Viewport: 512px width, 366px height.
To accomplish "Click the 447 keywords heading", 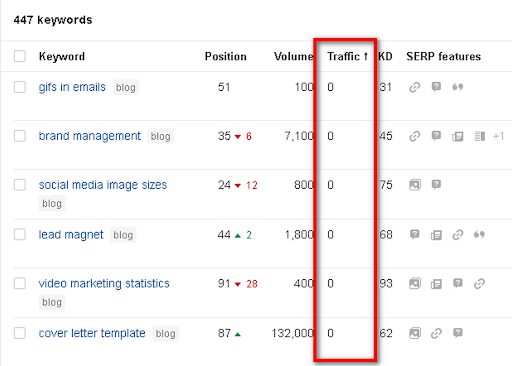I will (53, 20).
